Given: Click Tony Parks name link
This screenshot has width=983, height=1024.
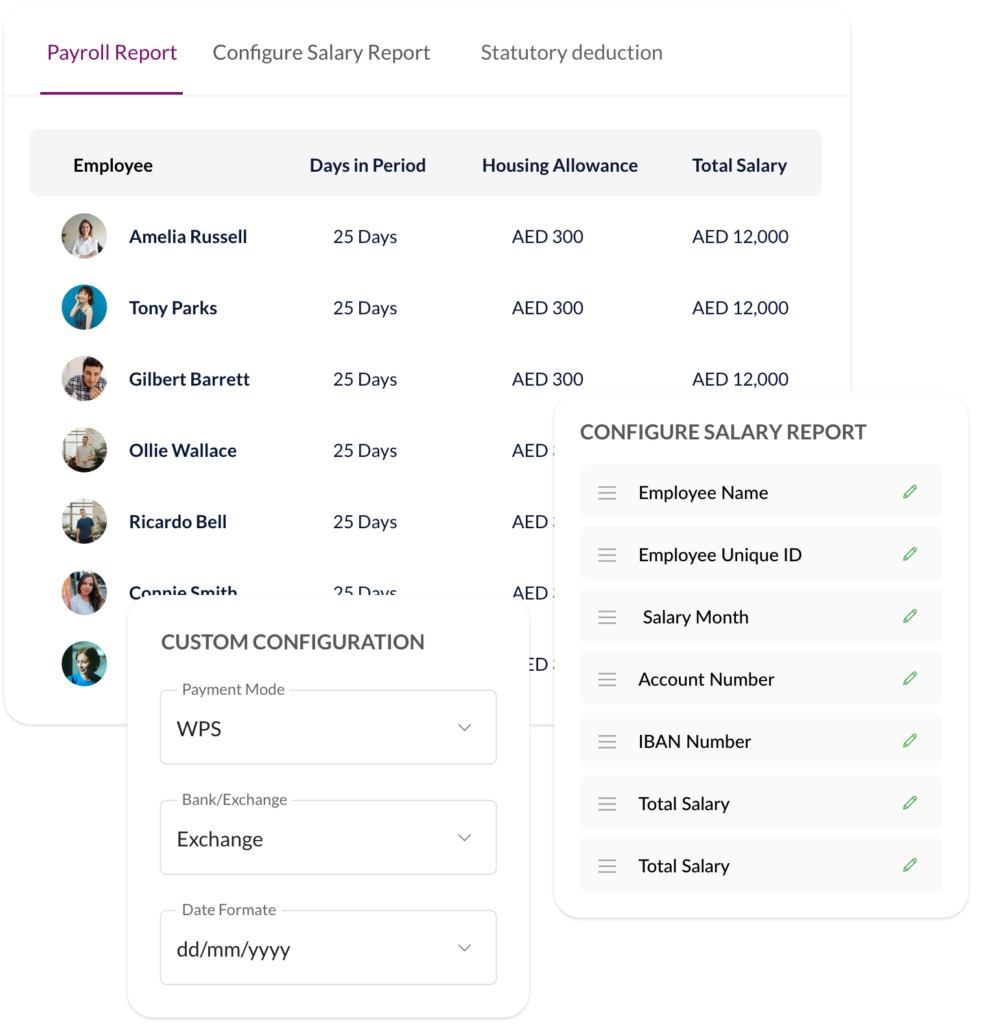Looking at the screenshot, I should (172, 307).
